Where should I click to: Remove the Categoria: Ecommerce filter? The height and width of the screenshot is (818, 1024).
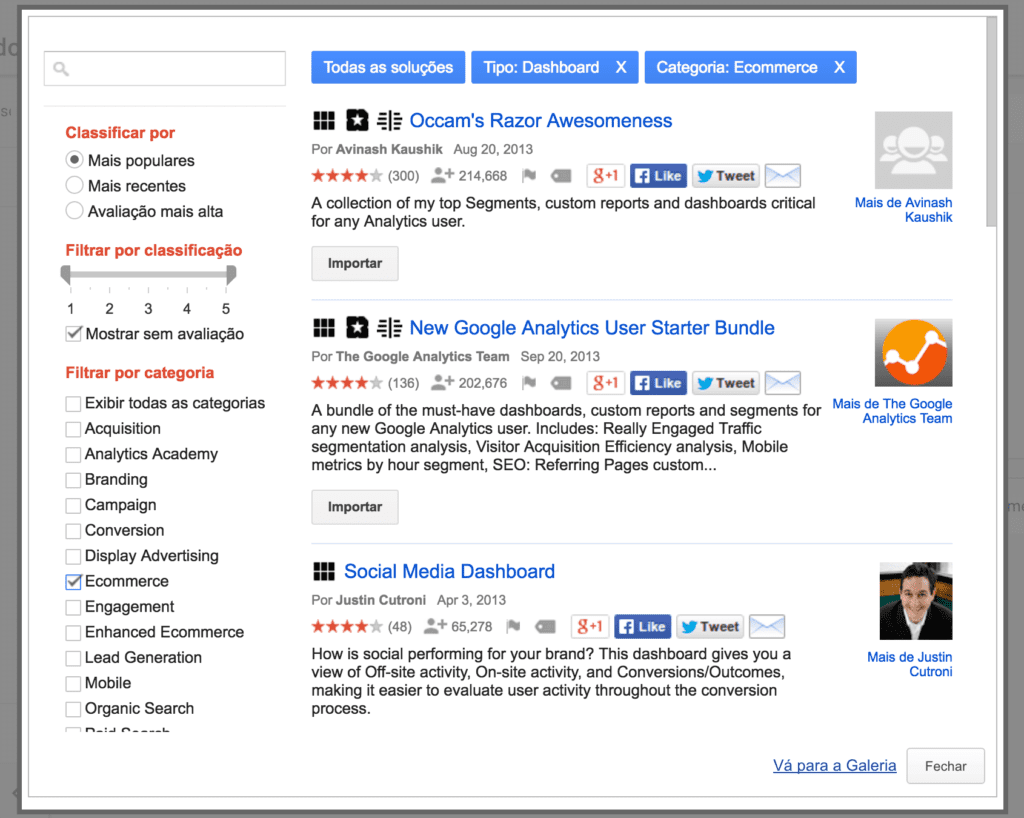[x=839, y=67]
